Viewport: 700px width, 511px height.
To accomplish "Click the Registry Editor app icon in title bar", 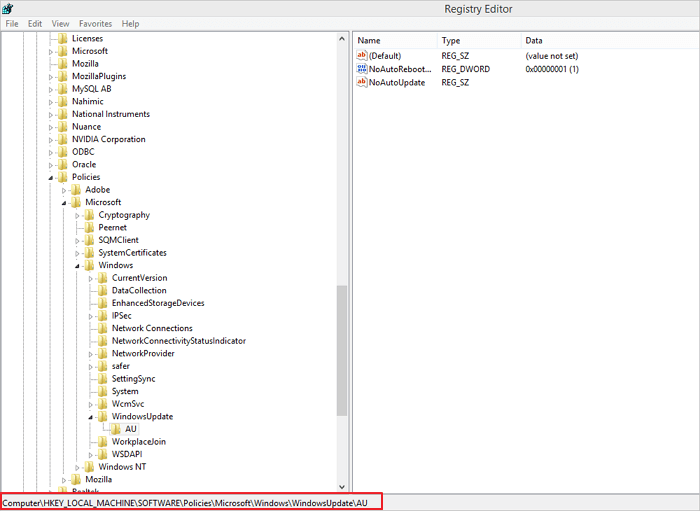I will (x=8, y=8).
